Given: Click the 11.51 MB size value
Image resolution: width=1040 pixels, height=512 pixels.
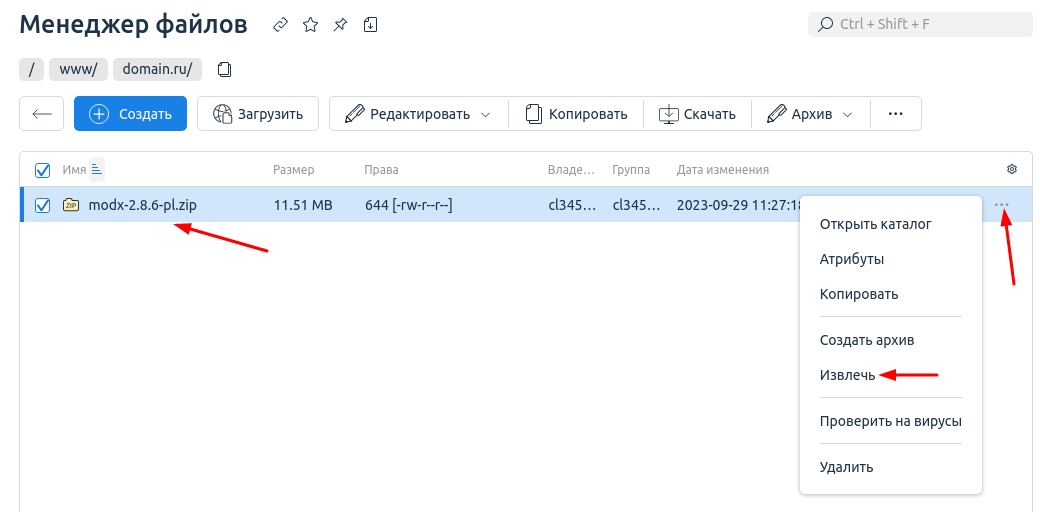Looking at the screenshot, I should pyautogui.click(x=303, y=206).
